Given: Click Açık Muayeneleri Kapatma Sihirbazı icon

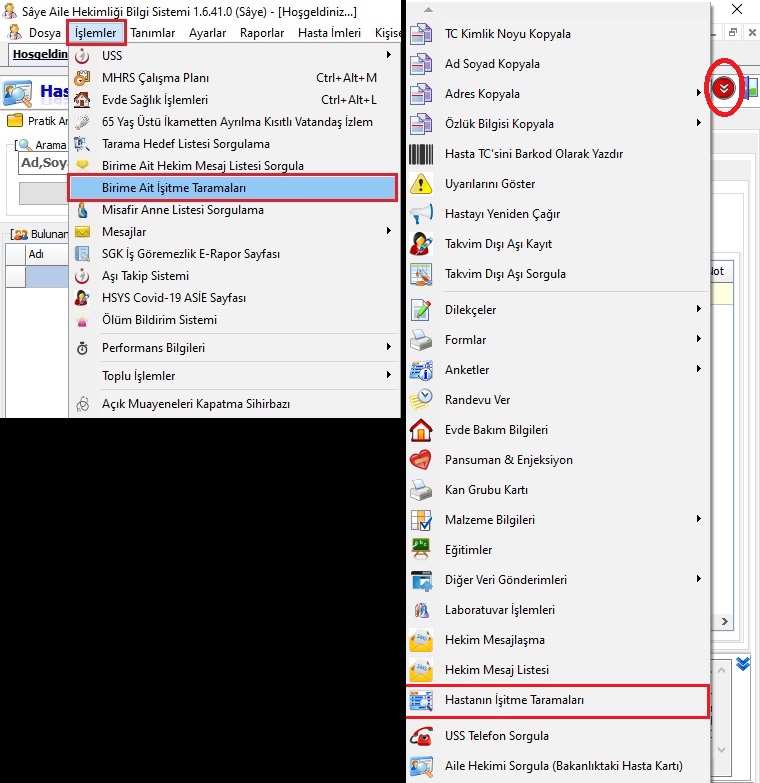Looking at the screenshot, I should (x=82, y=403).
